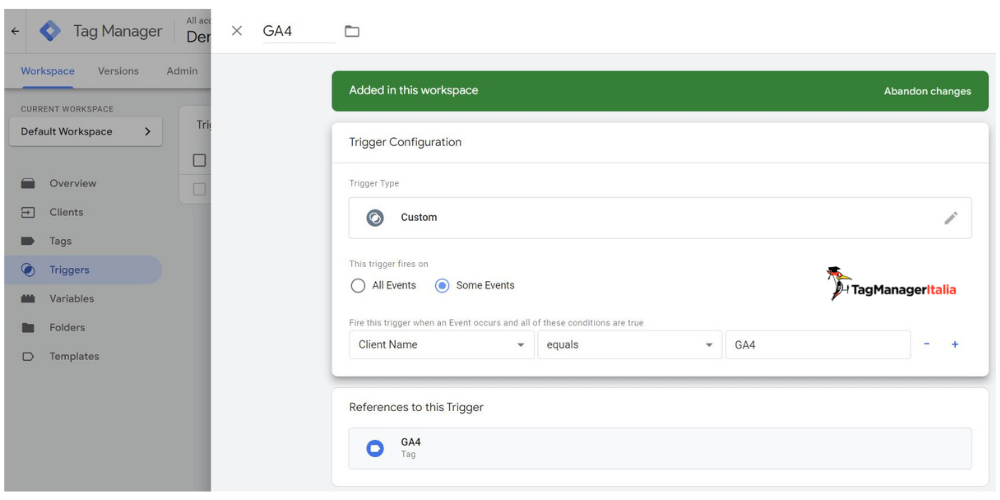Viewport: 1000px width, 500px height.
Task: Click the Variables brick icon
Action: pos(27,298)
